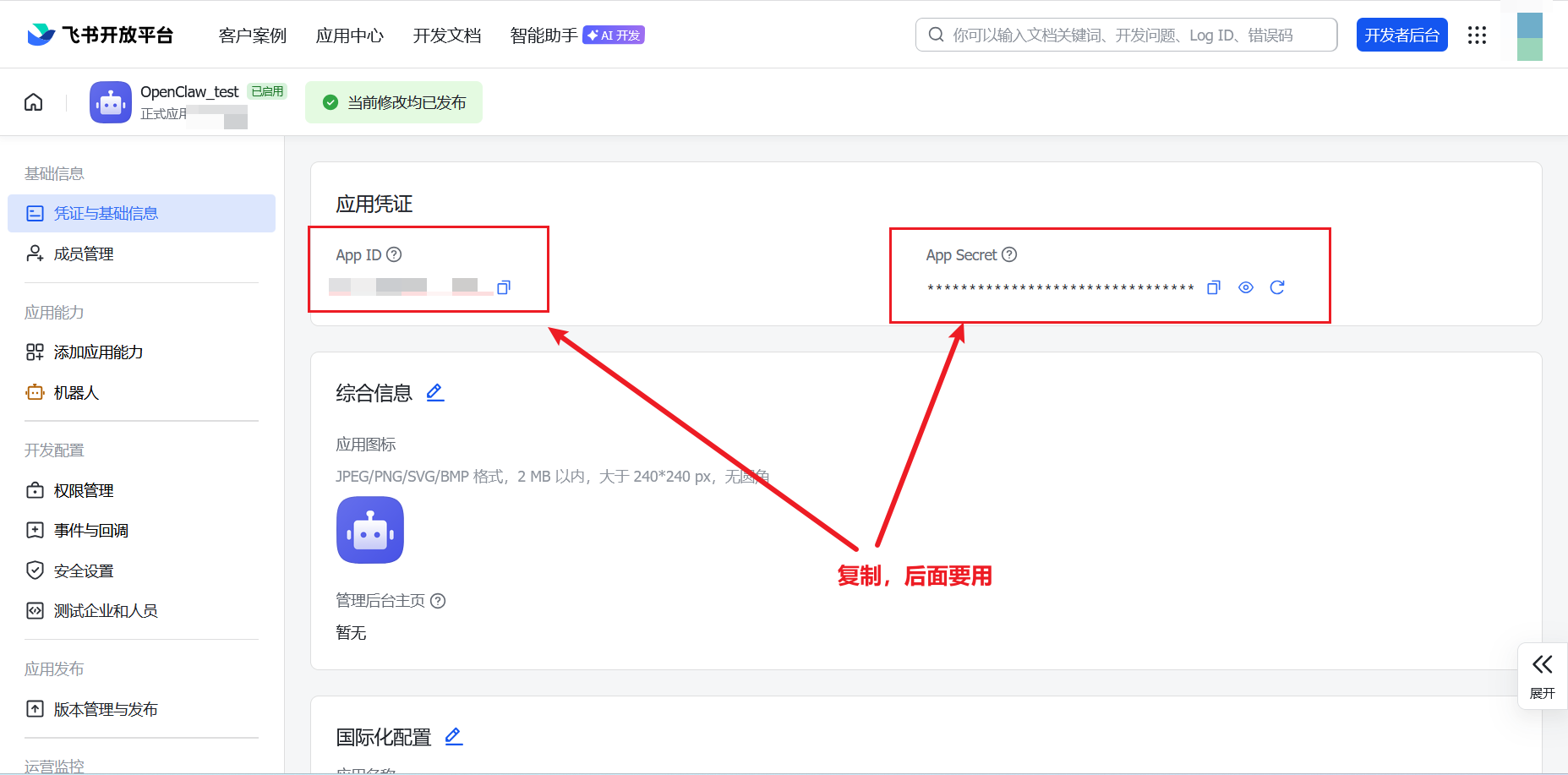Open 添加应用能力 to add capabilities
Viewport: 1568px width, 775px height.
point(98,352)
